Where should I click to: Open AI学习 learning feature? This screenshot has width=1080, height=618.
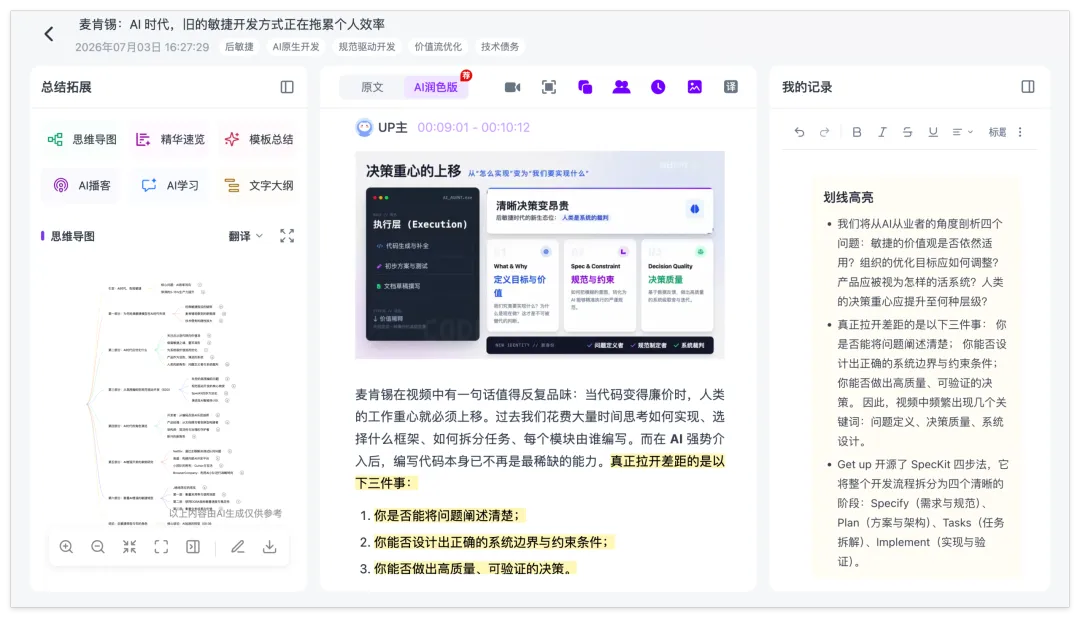point(170,185)
